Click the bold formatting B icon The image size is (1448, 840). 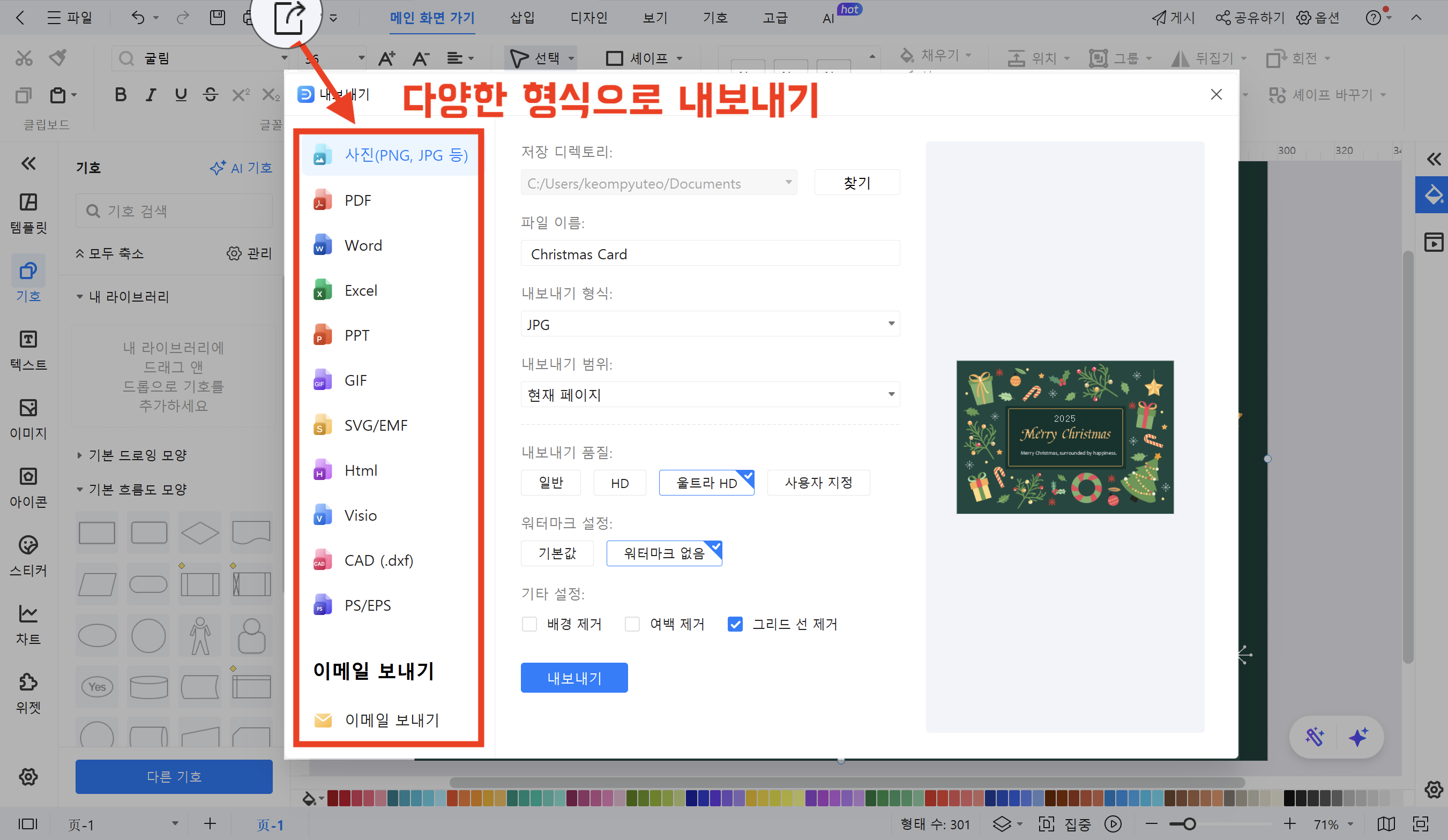tap(120, 95)
